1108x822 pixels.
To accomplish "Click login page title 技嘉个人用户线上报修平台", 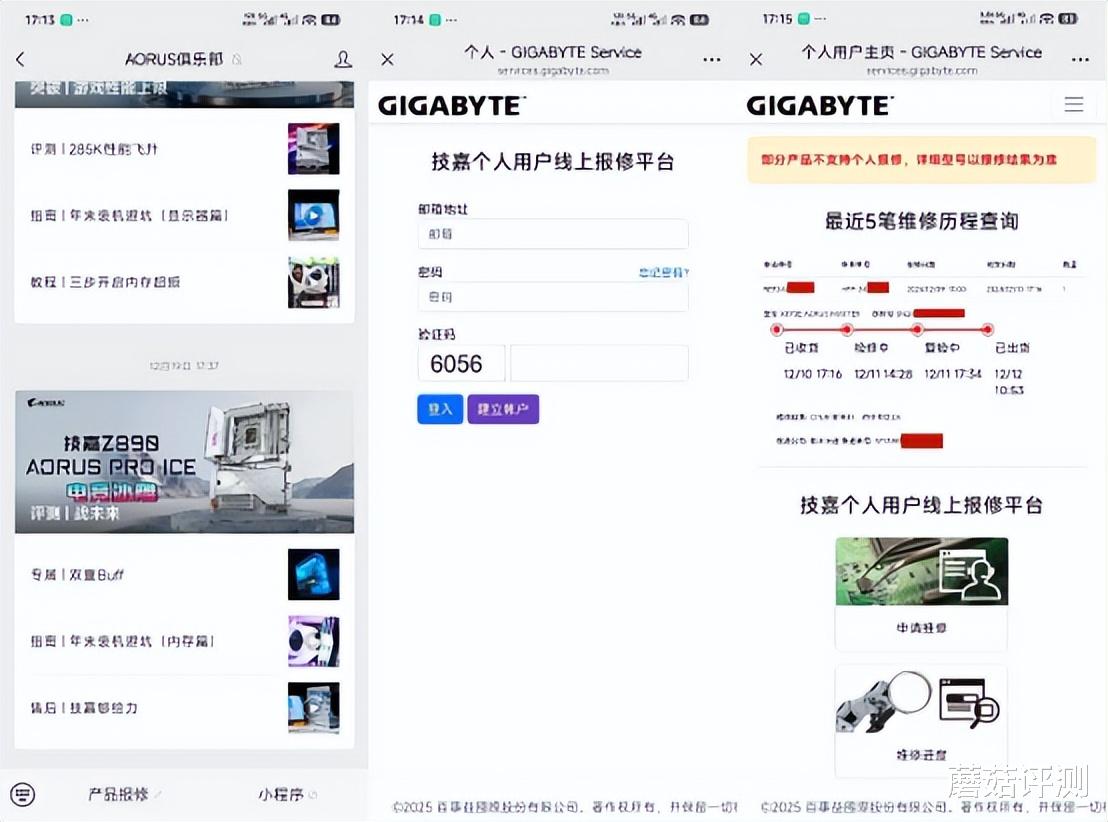I will [553, 162].
